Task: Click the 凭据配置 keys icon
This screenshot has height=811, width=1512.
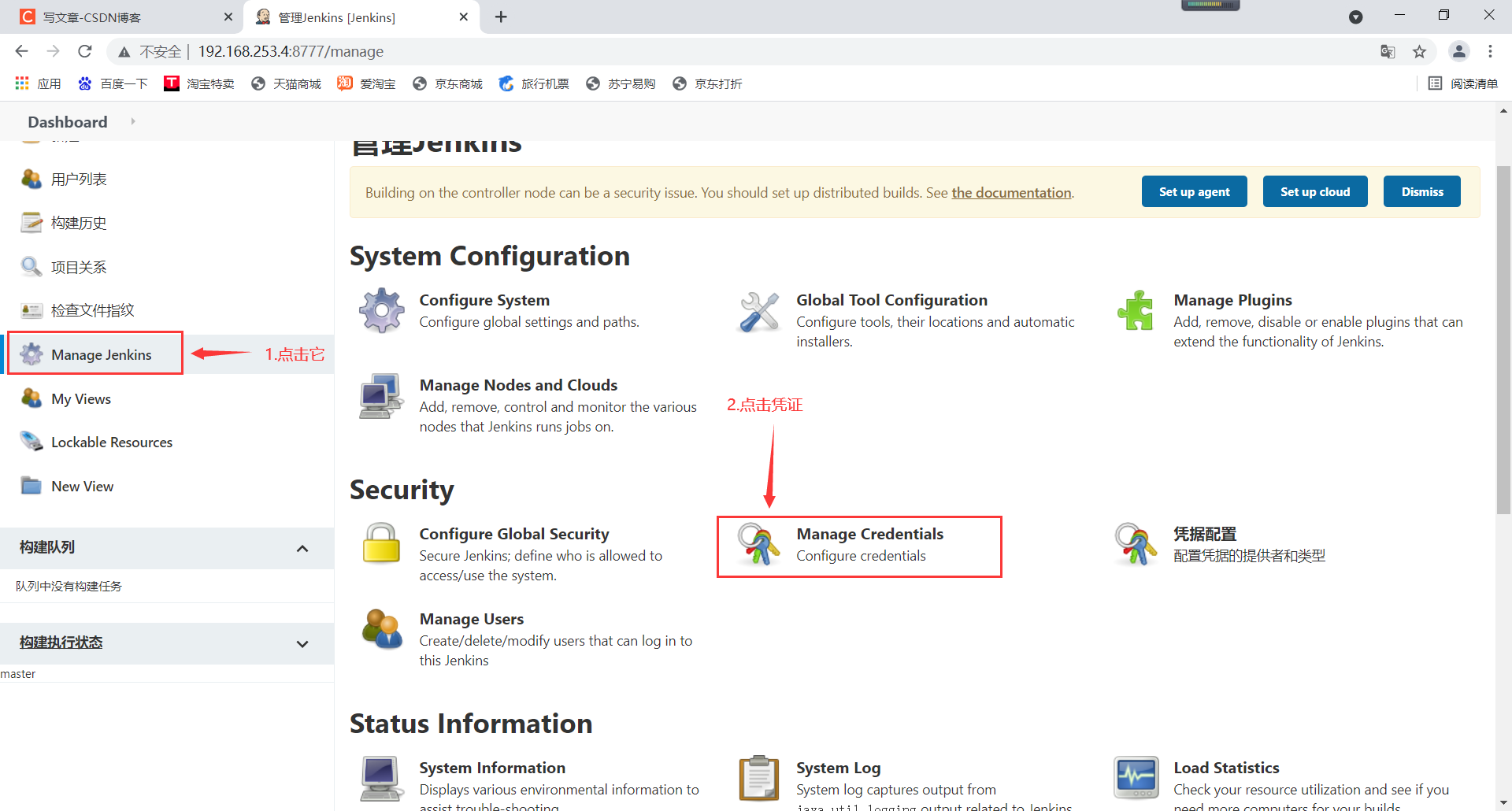Action: (1136, 543)
